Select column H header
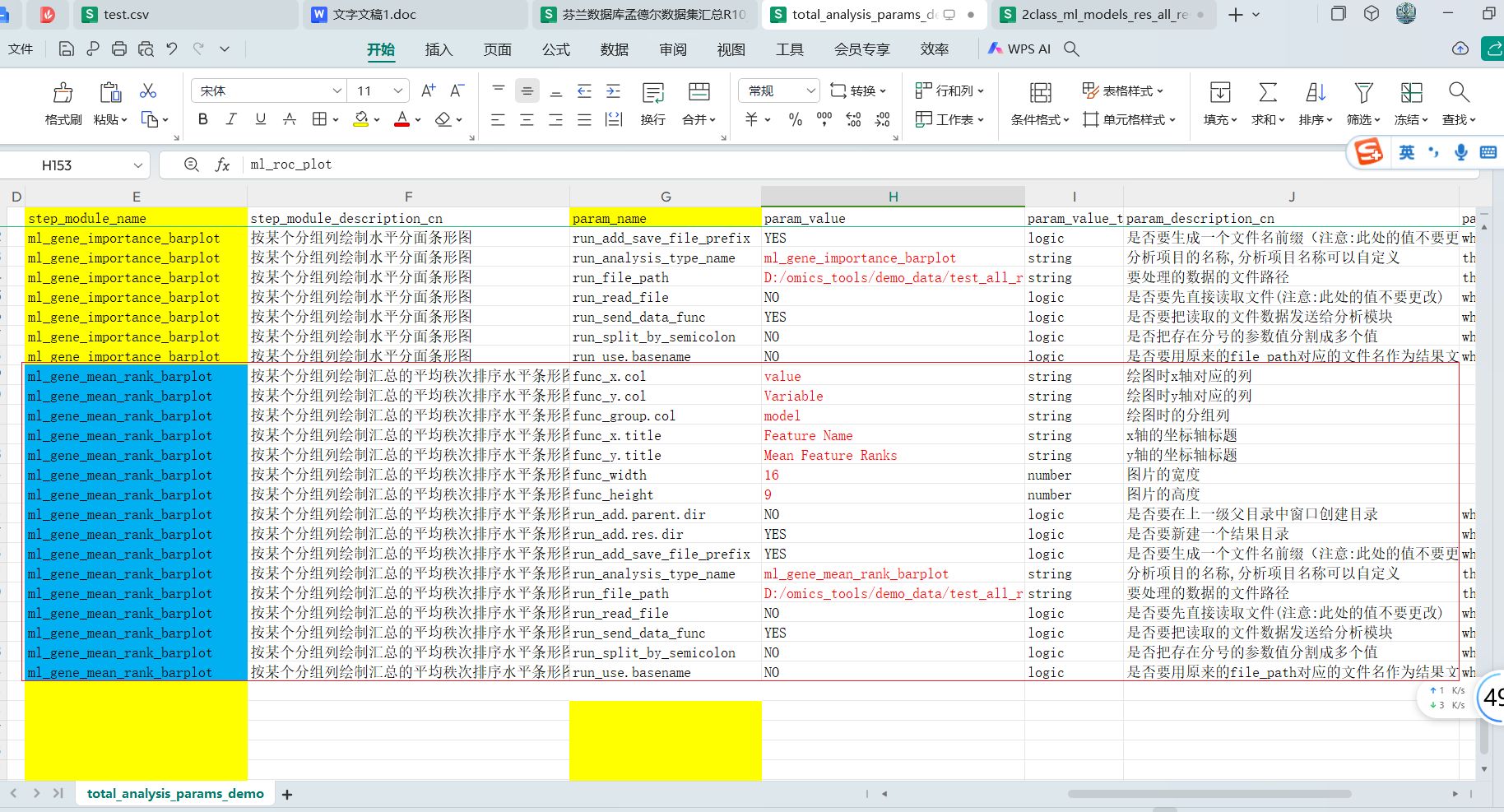Image resolution: width=1504 pixels, height=812 pixels. [893, 197]
